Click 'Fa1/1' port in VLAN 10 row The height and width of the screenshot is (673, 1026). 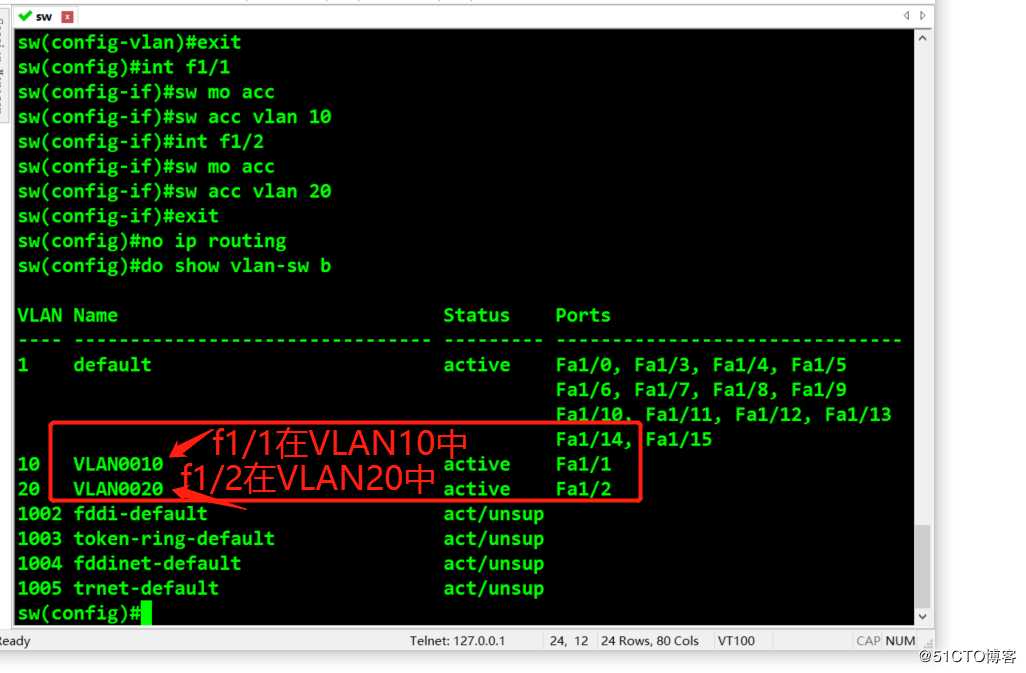(584, 464)
